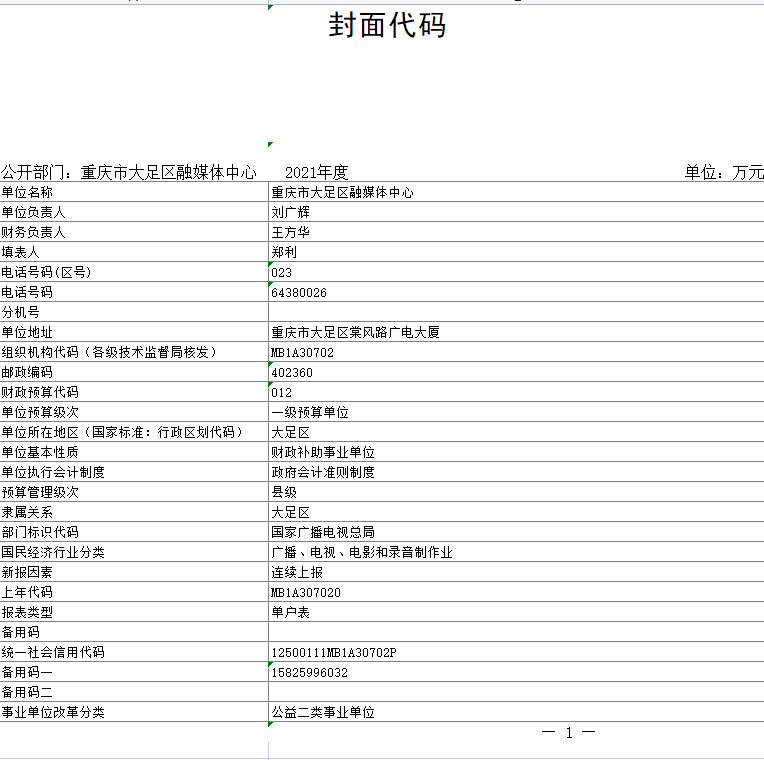Click the 单位负责人 label cell
The height and width of the screenshot is (760, 764).
point(134,212)
